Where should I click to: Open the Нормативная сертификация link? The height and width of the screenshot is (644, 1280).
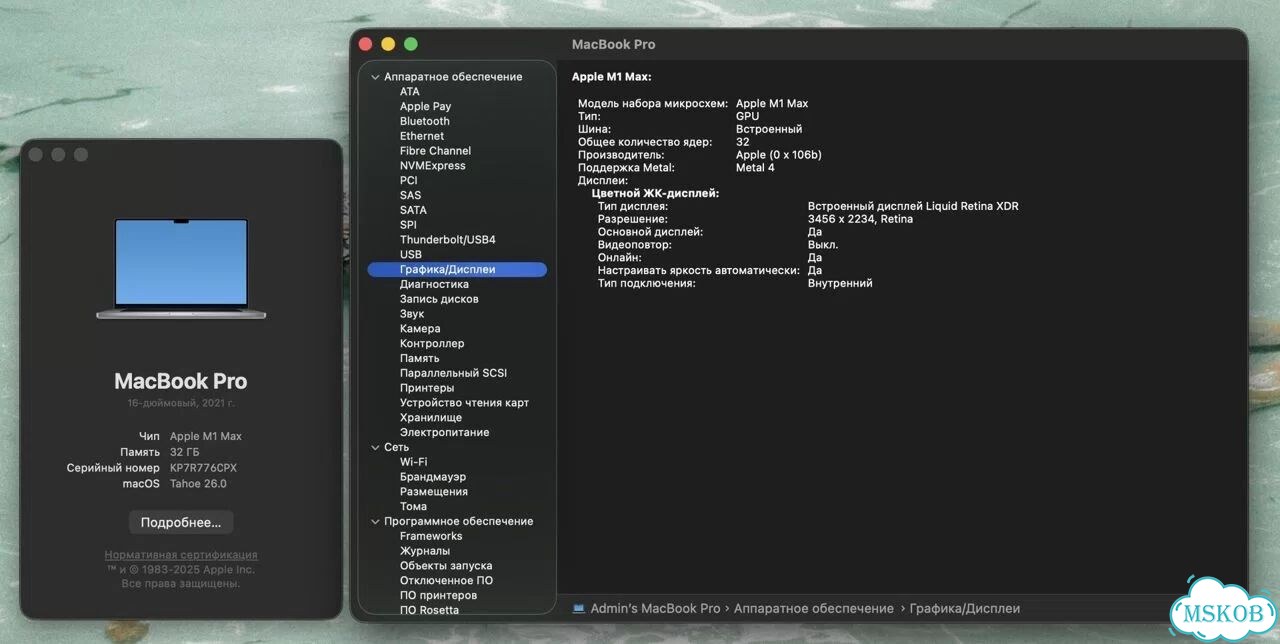pyautogui.click(x=181, y=555)
